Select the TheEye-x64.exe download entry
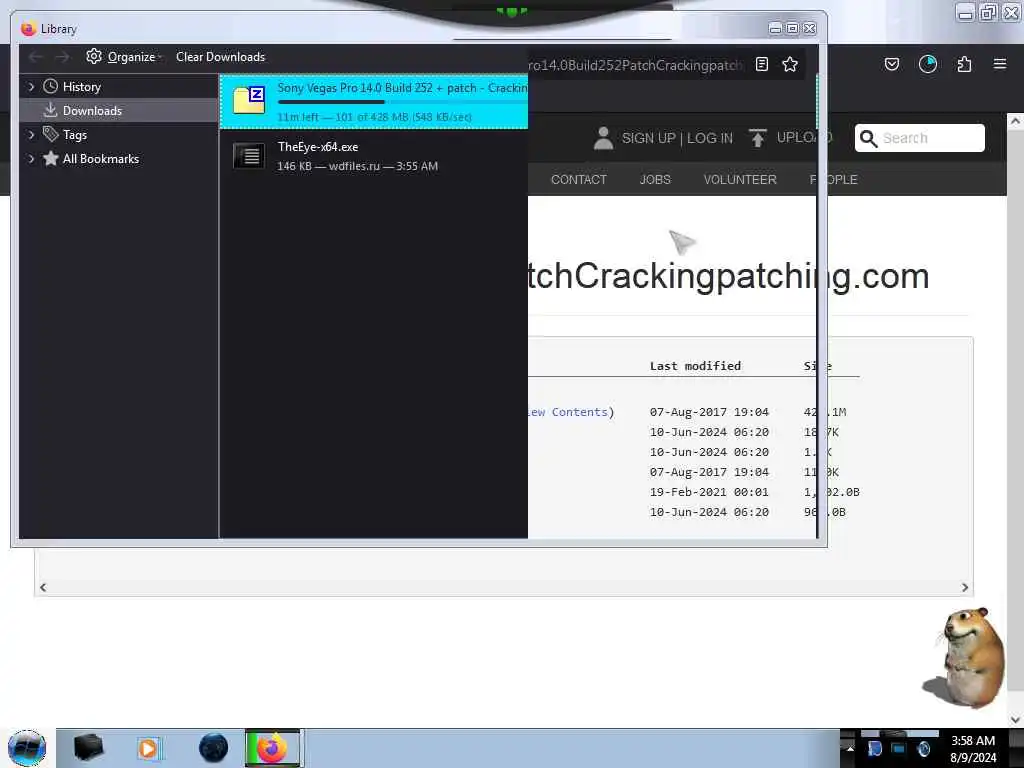This screenshot has height=768, width=1024. coord(374,156)
